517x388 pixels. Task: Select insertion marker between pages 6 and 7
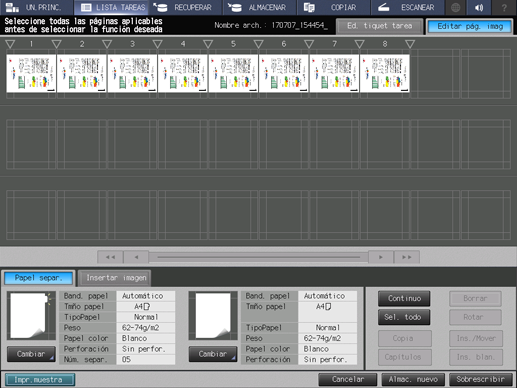[x=309, y=44]
